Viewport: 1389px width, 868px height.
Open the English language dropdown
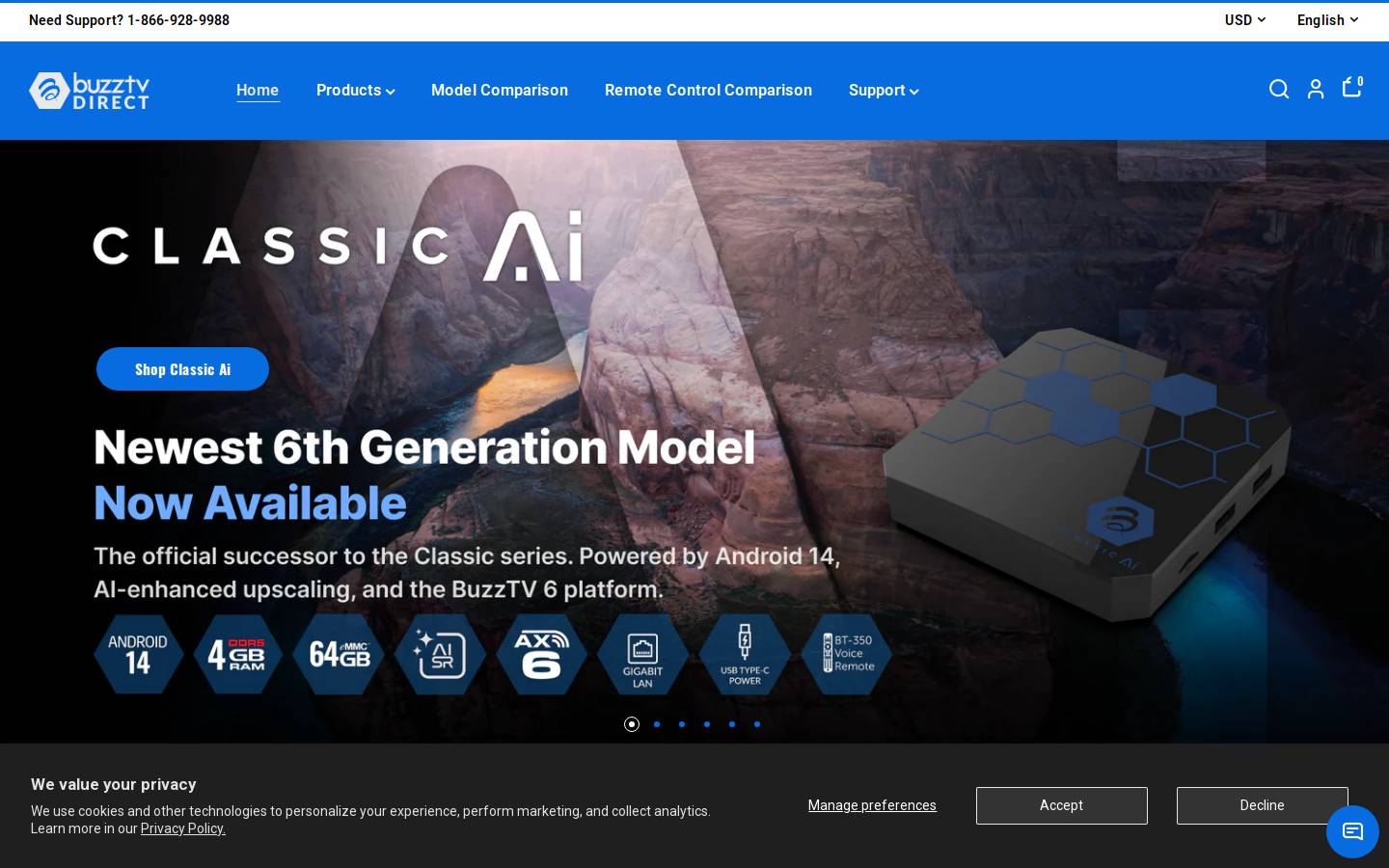pos(1327,20)
